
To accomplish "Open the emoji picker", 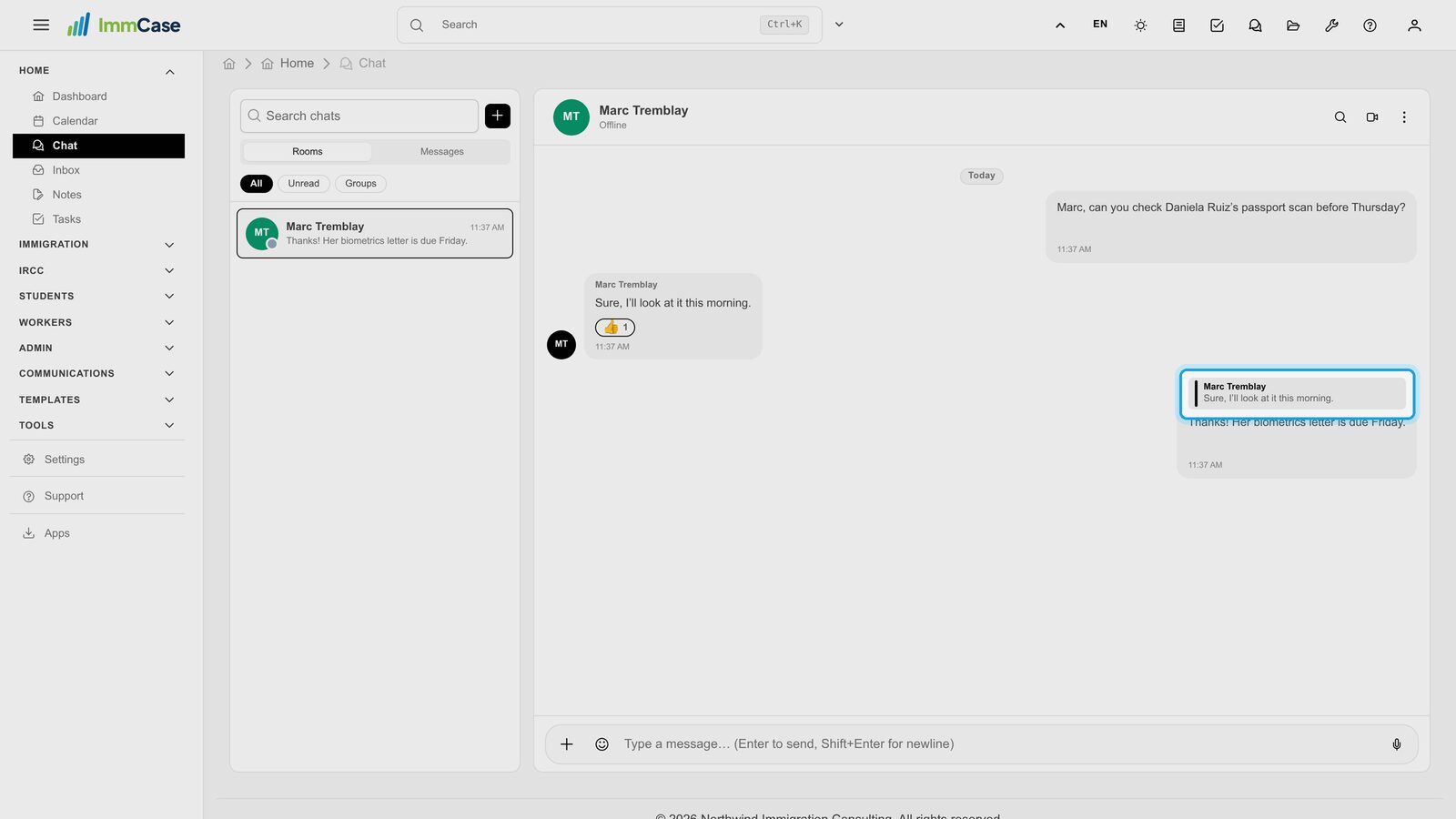I will click(x=602, y=744).
